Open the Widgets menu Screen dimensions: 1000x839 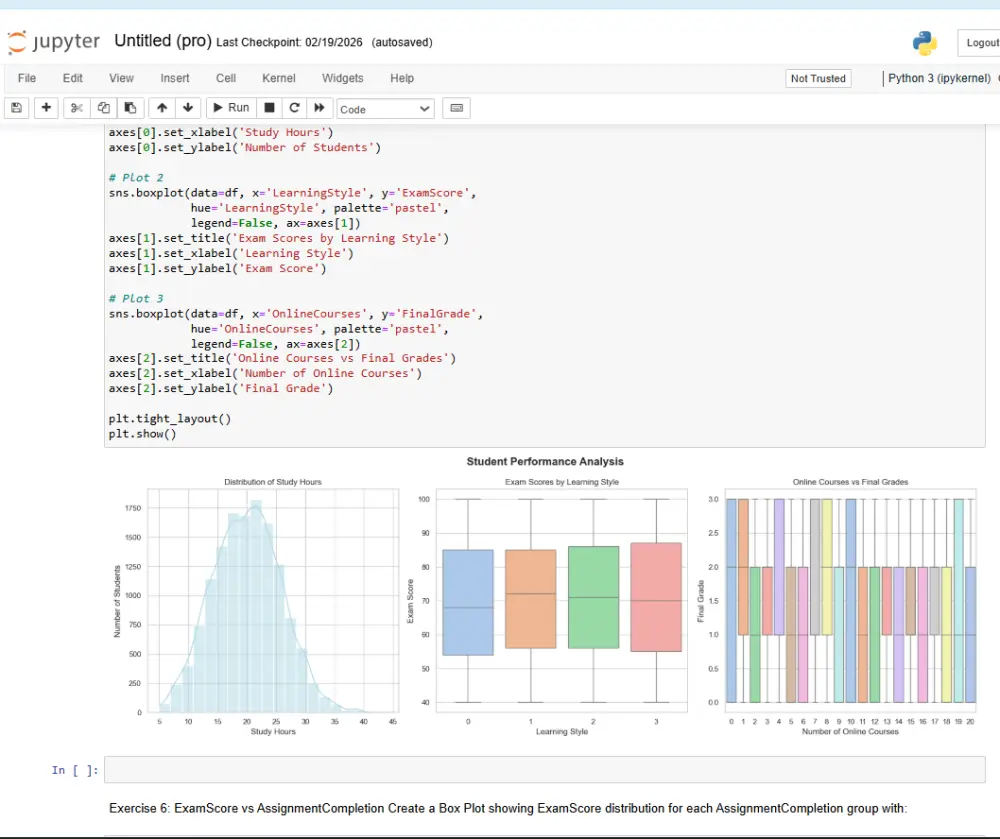[x=342, y=78]
